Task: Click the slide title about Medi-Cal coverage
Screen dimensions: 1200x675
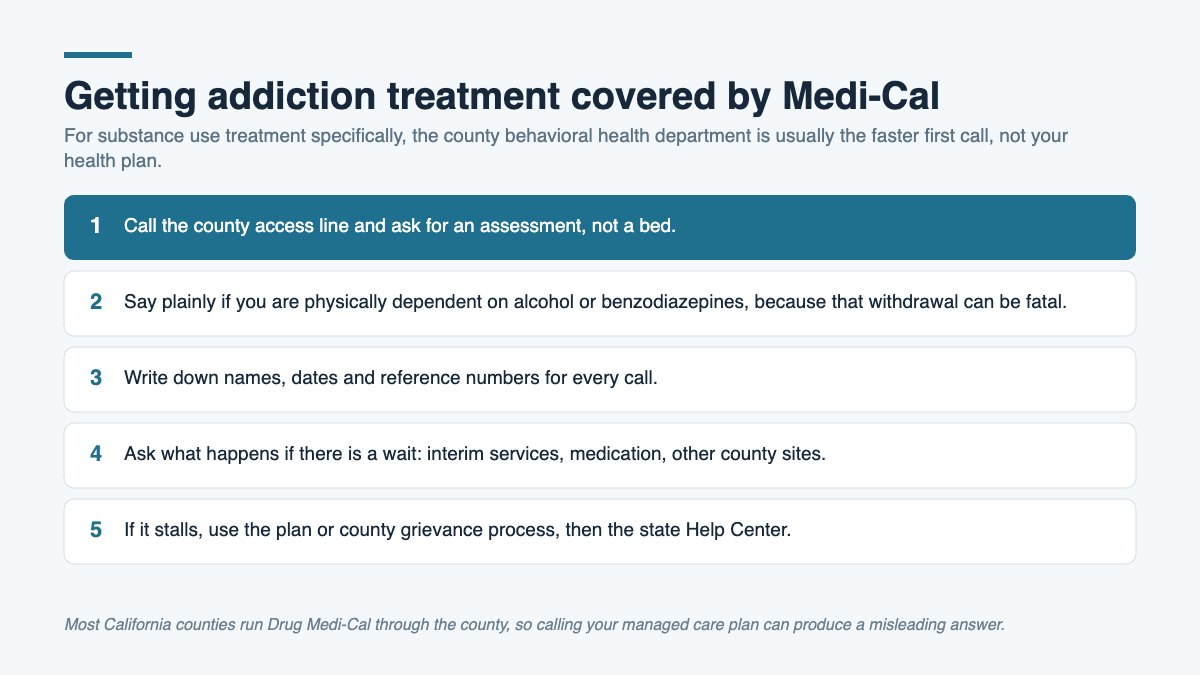Action: pyautogui.click(x=502, y=96)
